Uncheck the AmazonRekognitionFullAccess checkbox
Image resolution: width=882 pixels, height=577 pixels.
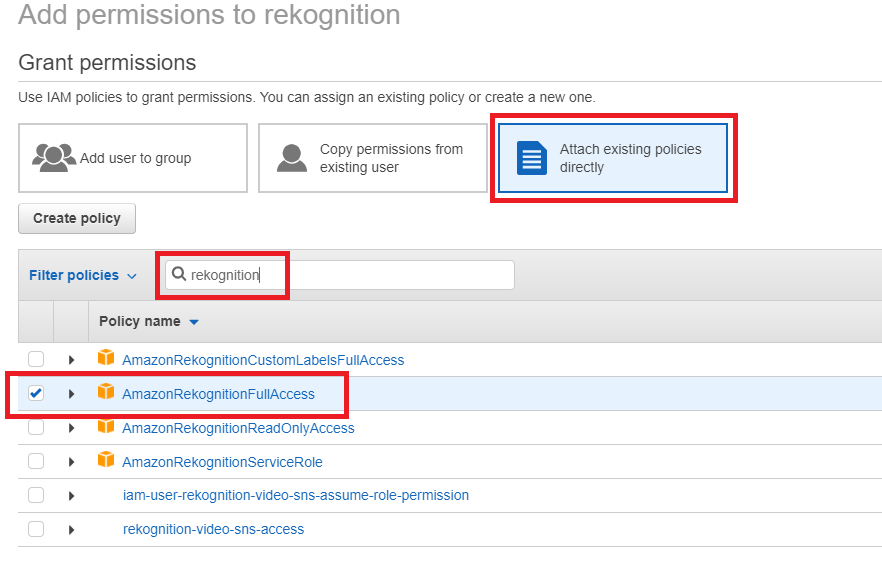click(36, 393)
